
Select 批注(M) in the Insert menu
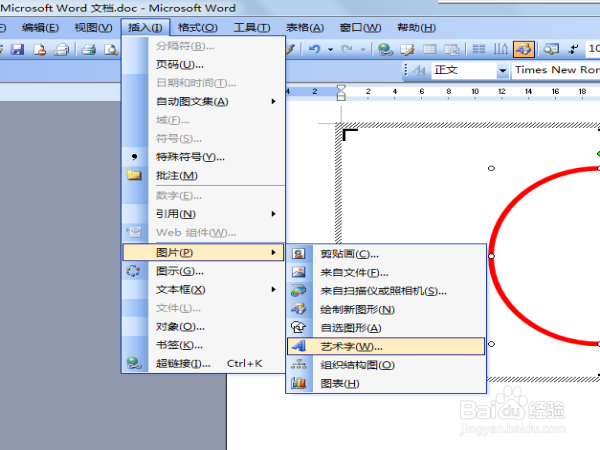click(x=204, y=176)
